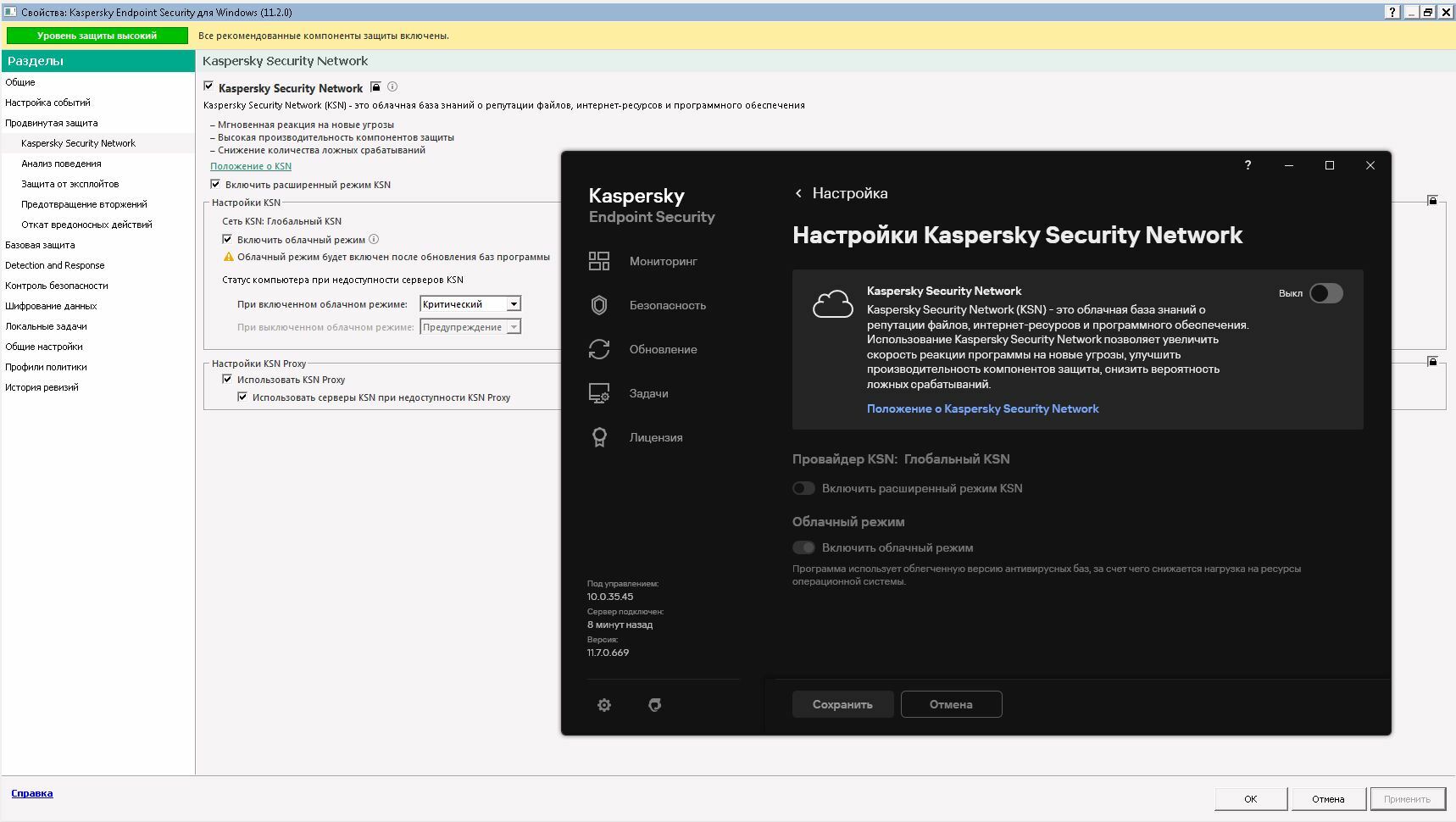1456x822 pixels.
Task: Click lock icon of Настройки KSN group
Action: point(1432,201)
